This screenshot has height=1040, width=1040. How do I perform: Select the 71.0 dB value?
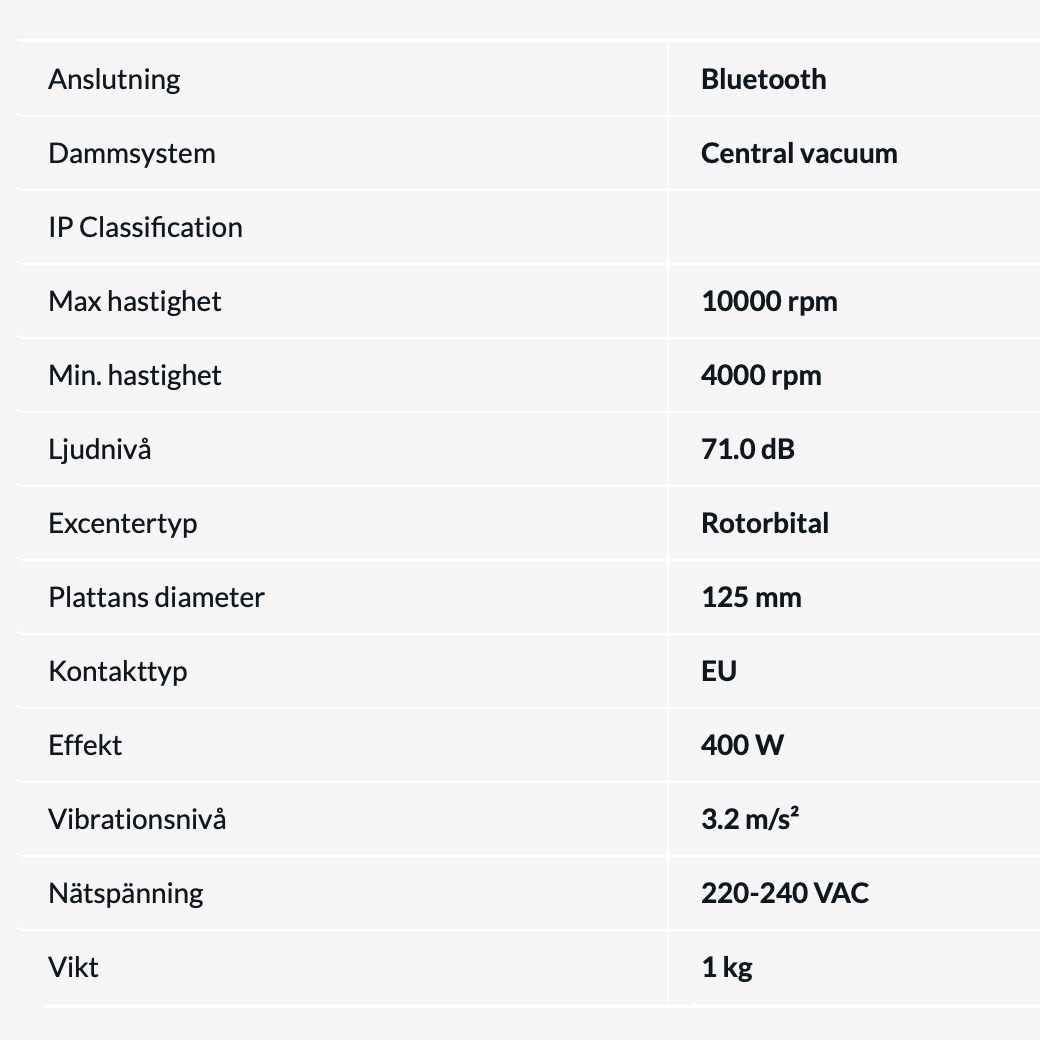point(748,450)
